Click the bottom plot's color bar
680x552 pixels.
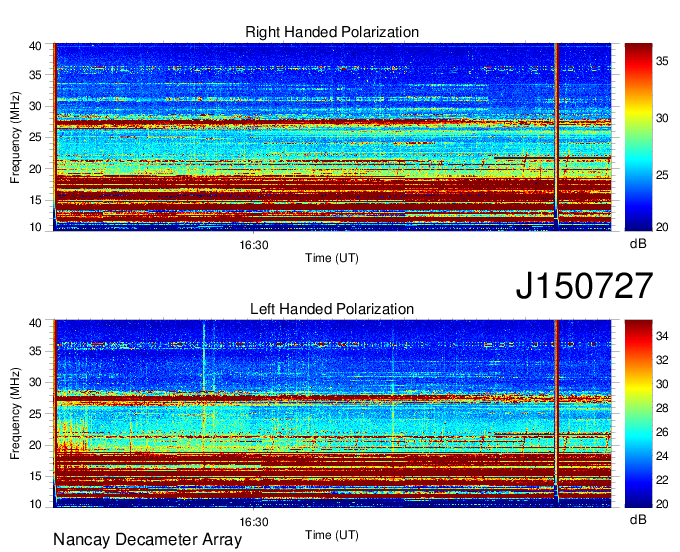click(x=638, y=414)
